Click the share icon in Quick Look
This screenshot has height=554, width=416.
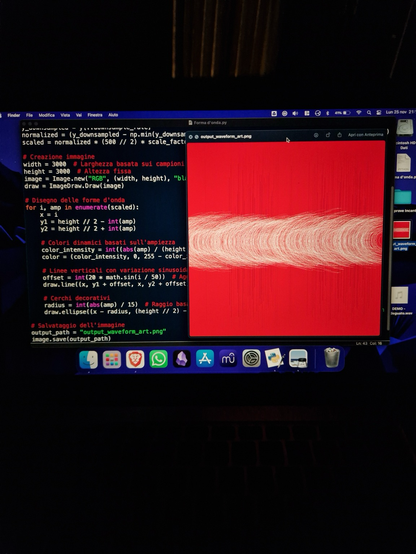tap(340, 135)
